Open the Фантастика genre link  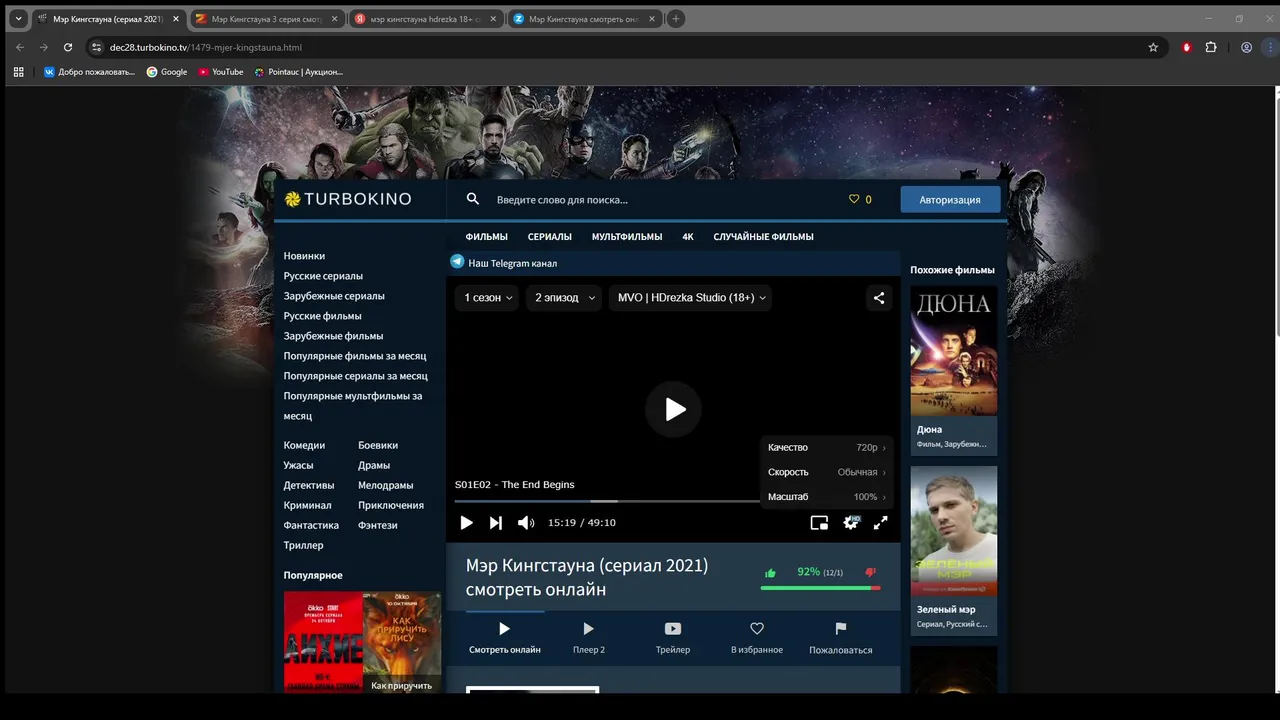tap(311, 525)
